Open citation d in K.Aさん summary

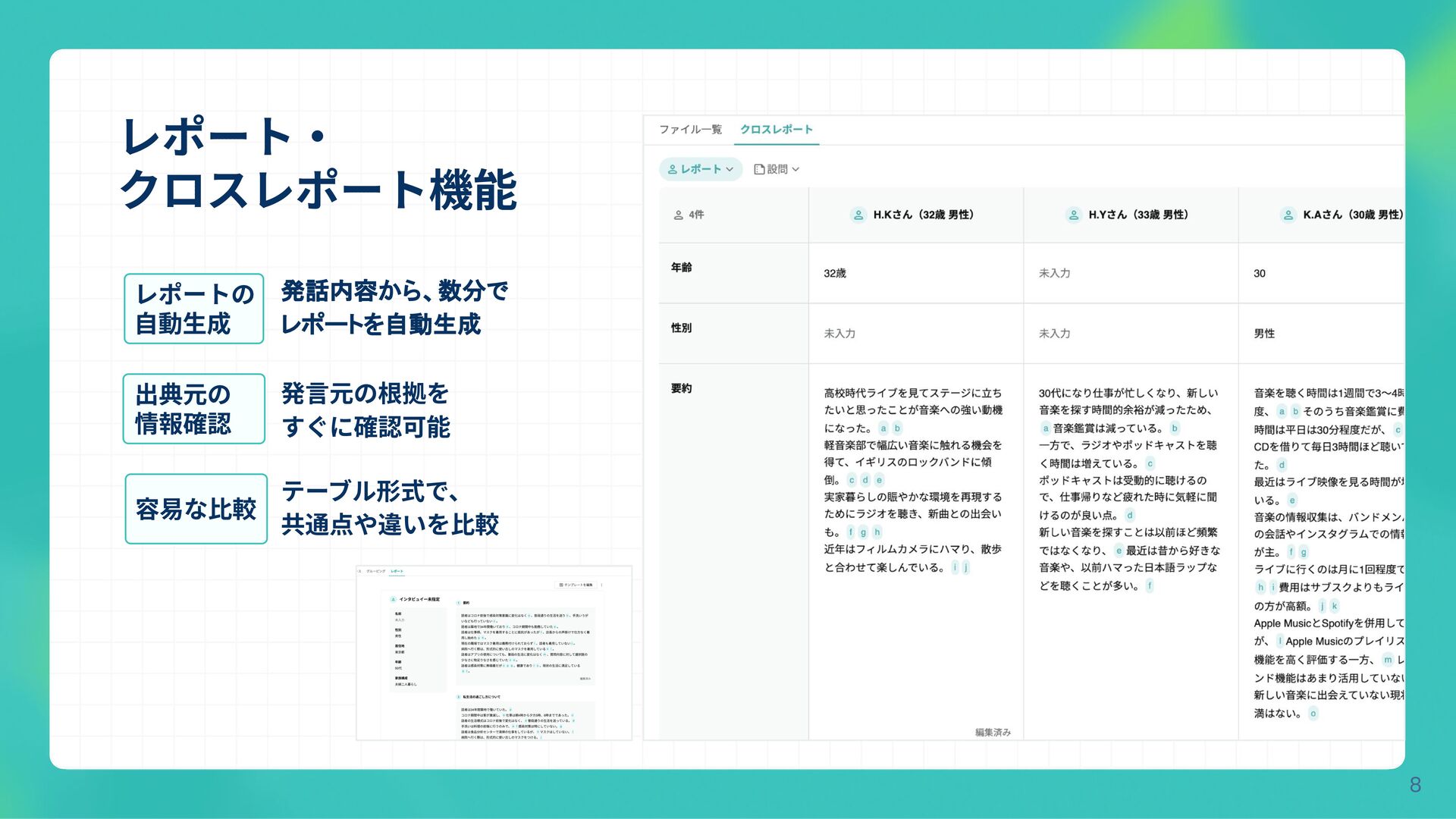tap(1282, 465)
